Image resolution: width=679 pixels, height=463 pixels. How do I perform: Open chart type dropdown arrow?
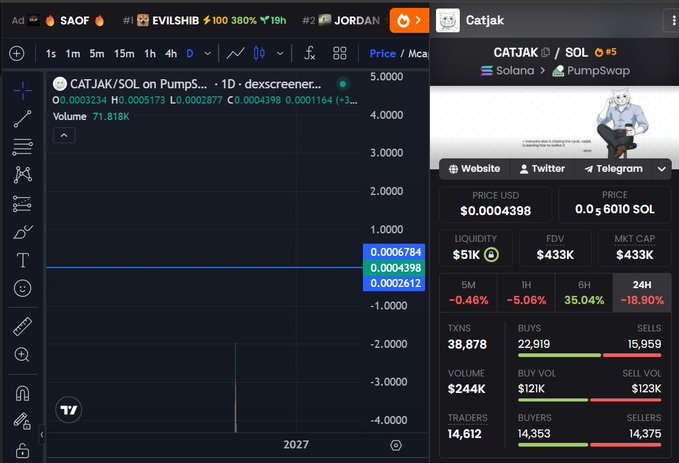(280, 53)
